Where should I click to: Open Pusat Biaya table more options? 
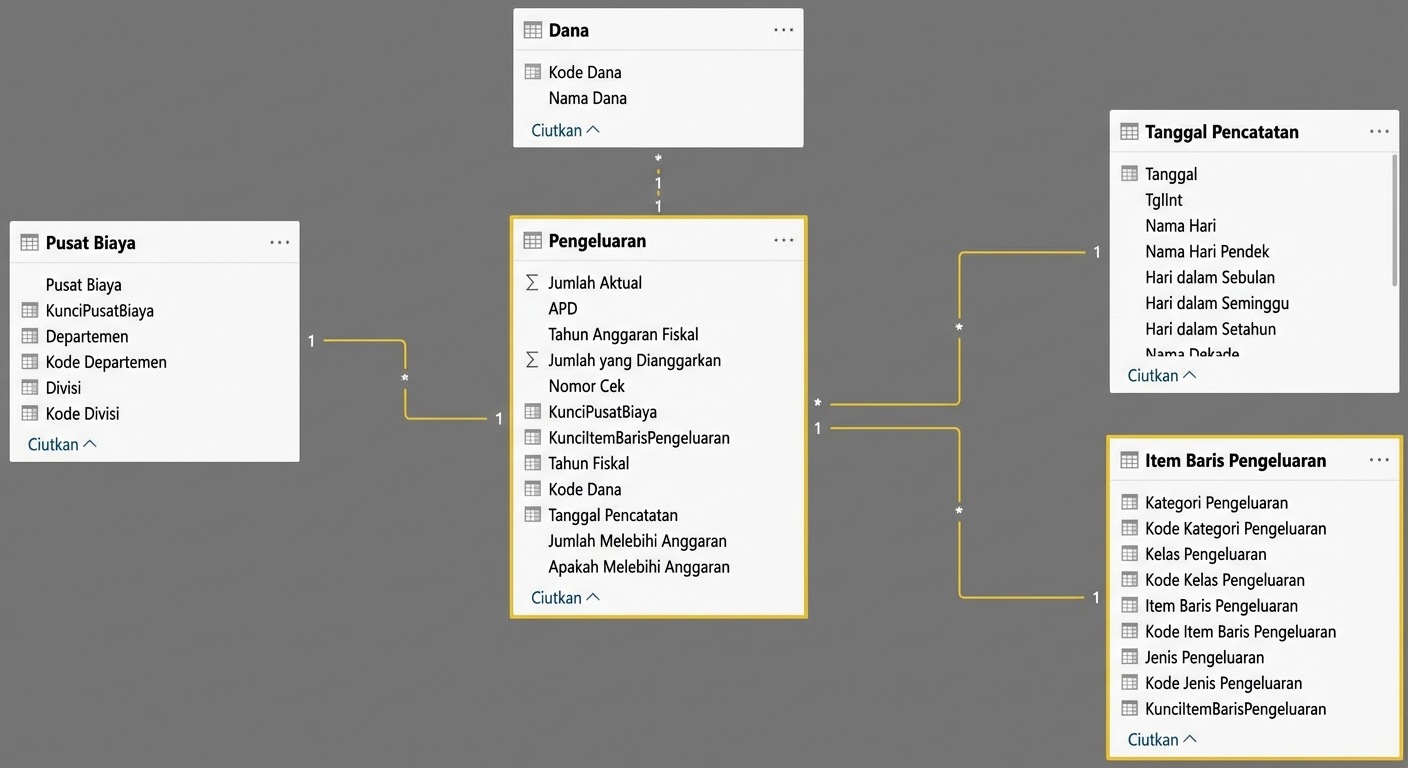pyautogui.click(x=280, y=243)
